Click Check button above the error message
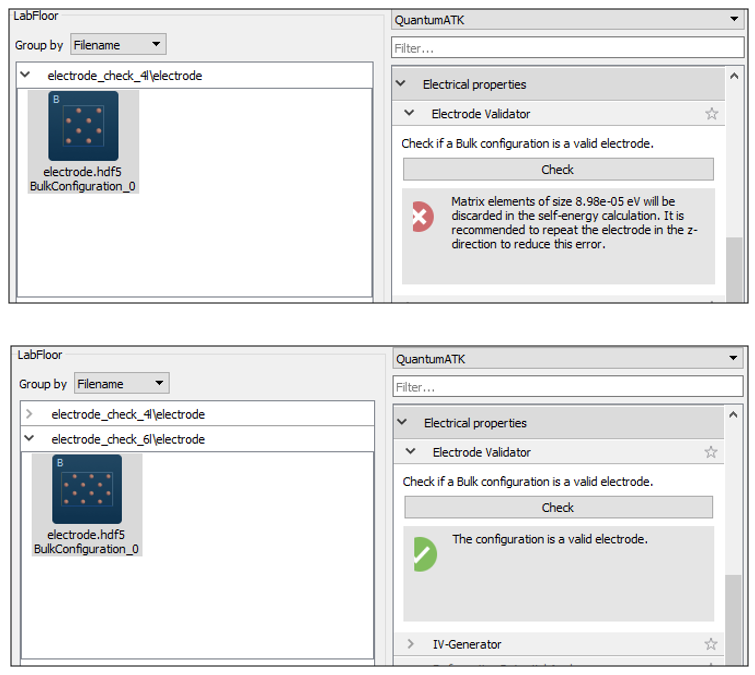Image resolution: width=755 pixels, height=675 pixels. click(558, 169)
